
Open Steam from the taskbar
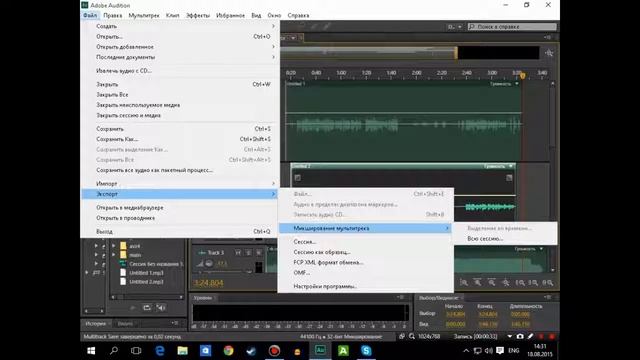251,351
